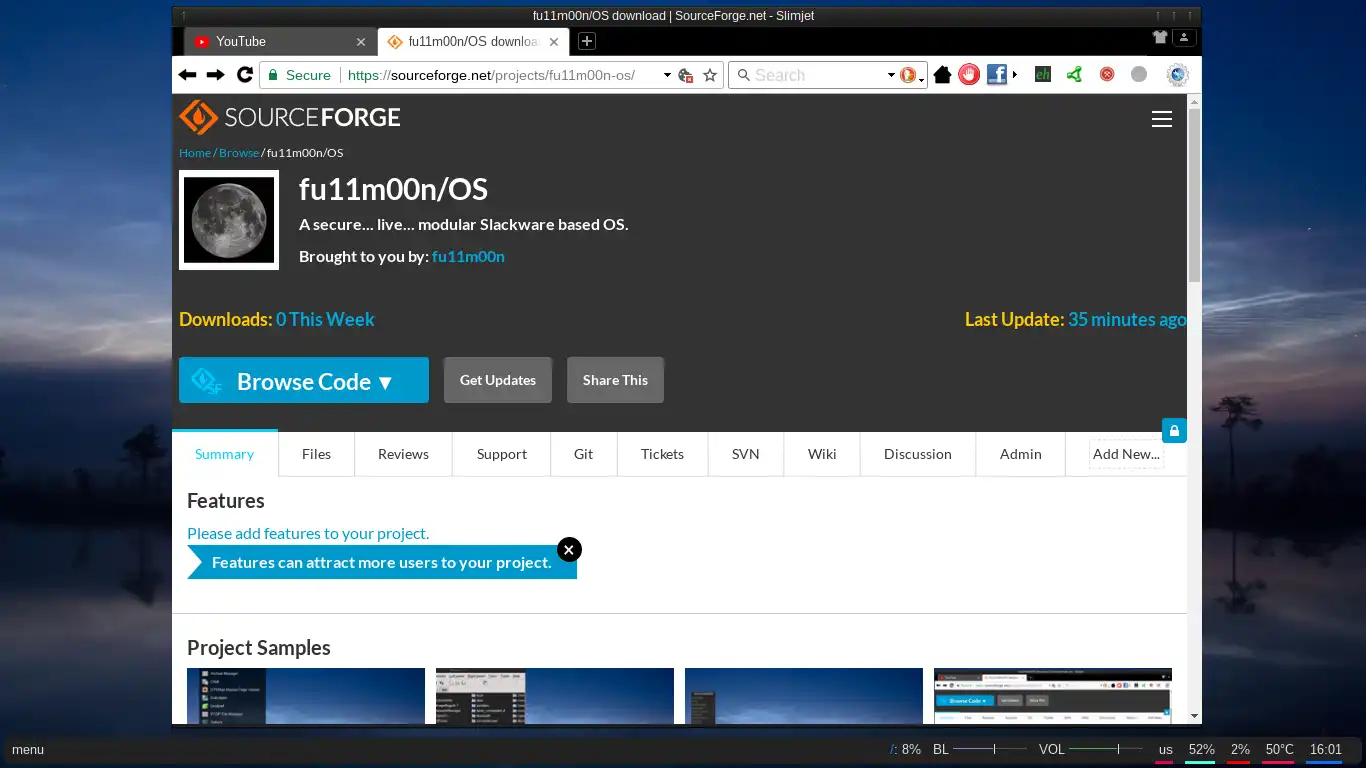Open the DuckDuckGo search engine selector

(x=909, y=75)
